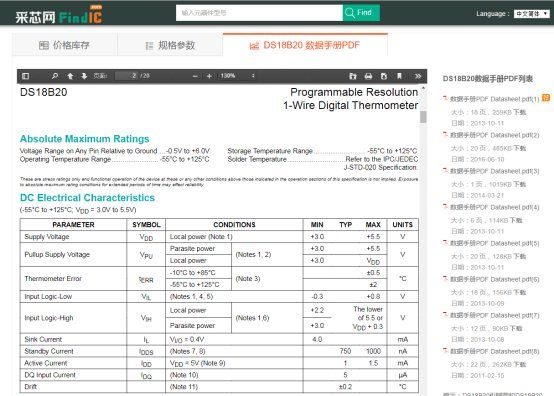Download the 128KB datasheet file
This screenshot has width=554, height=396.
click(x=519, y=256)
